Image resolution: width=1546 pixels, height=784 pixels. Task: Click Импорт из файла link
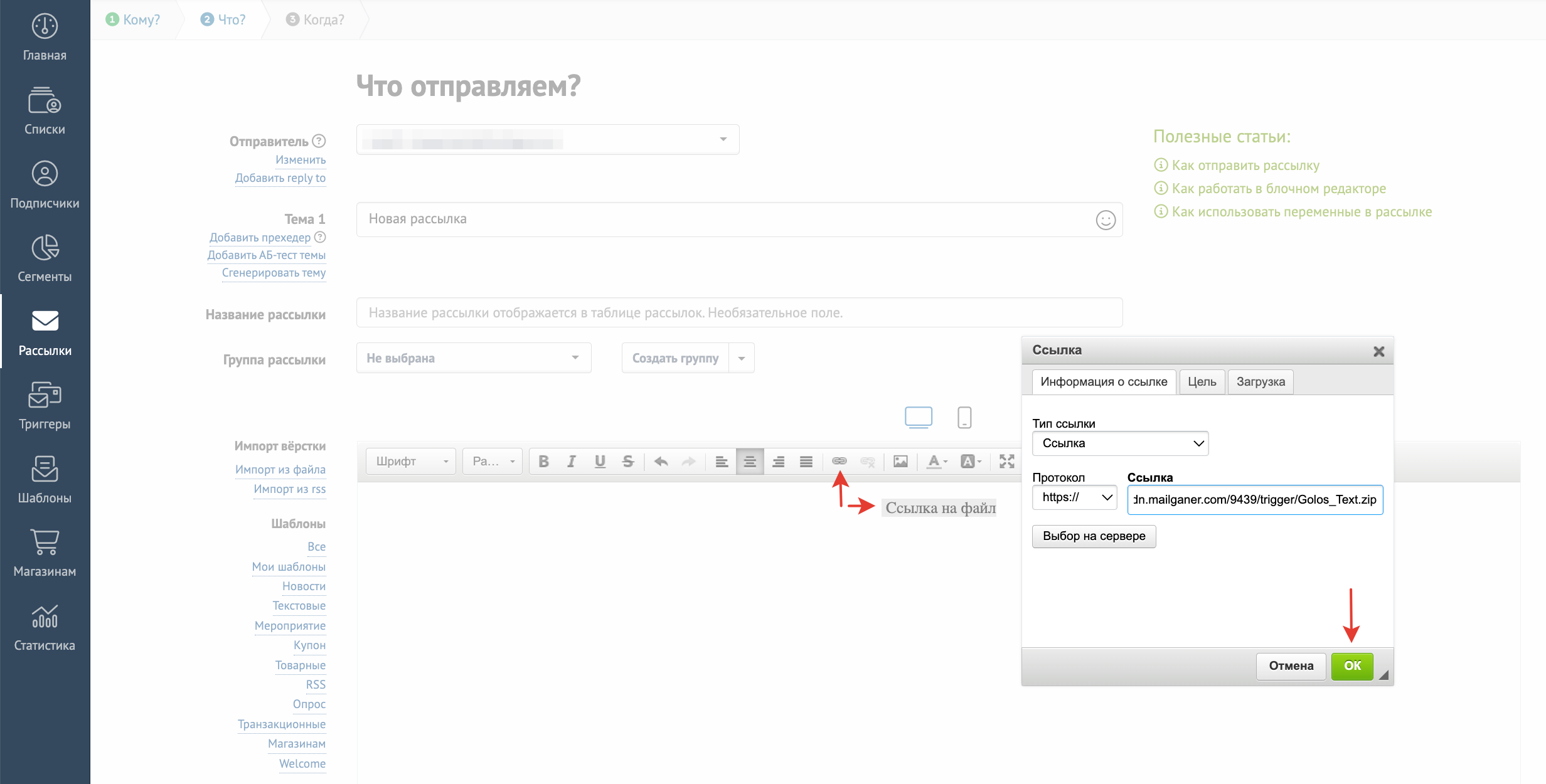tap(280, 470)
